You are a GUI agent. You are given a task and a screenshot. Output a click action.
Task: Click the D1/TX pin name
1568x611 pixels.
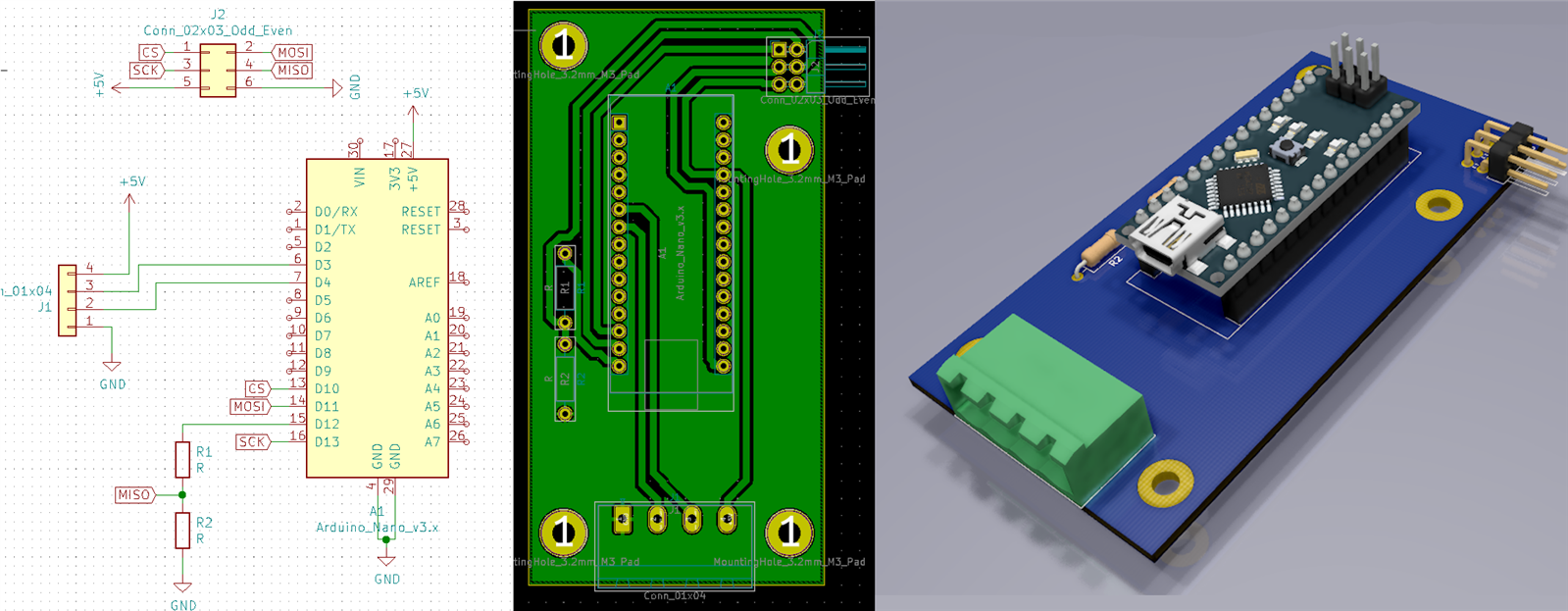tap(334, 229)
